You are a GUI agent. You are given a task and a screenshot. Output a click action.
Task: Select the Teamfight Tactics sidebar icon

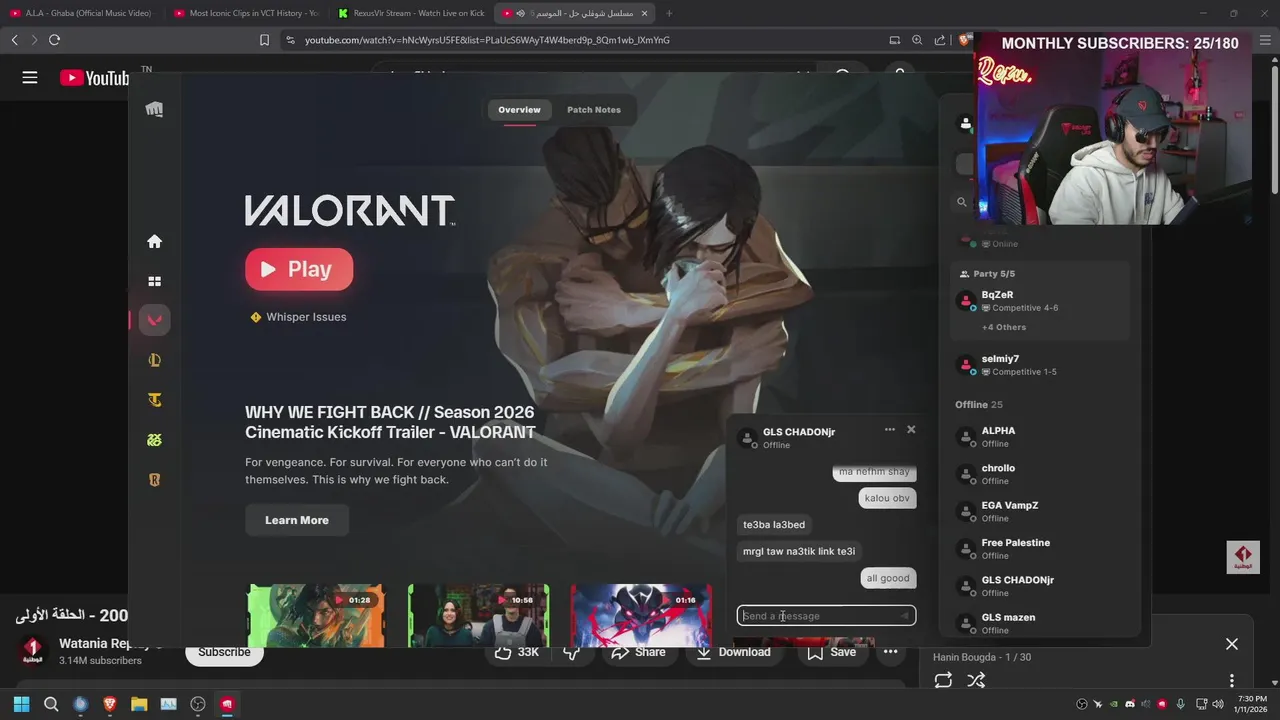tap(154, 400)
